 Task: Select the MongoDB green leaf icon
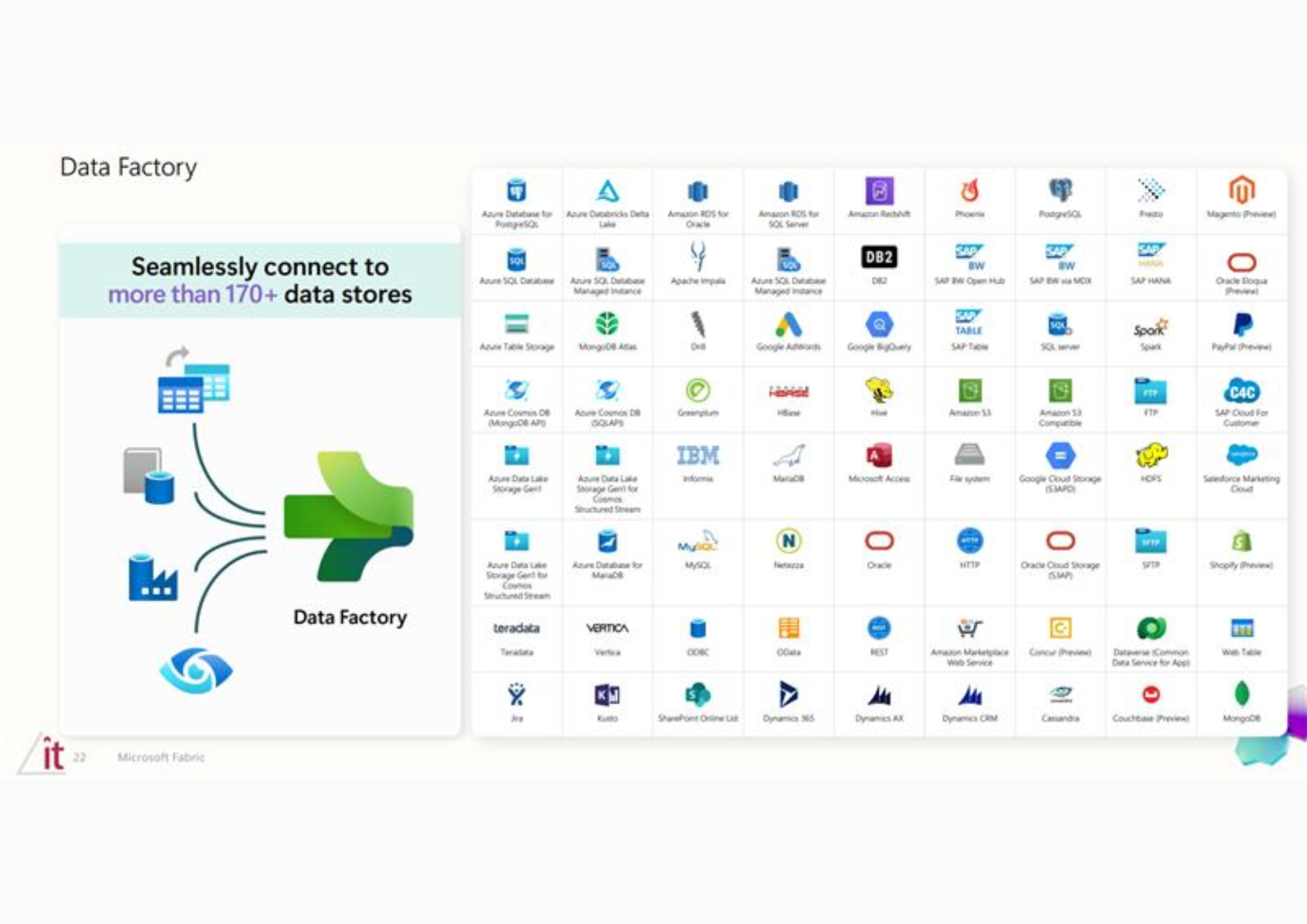point(1241,694)
